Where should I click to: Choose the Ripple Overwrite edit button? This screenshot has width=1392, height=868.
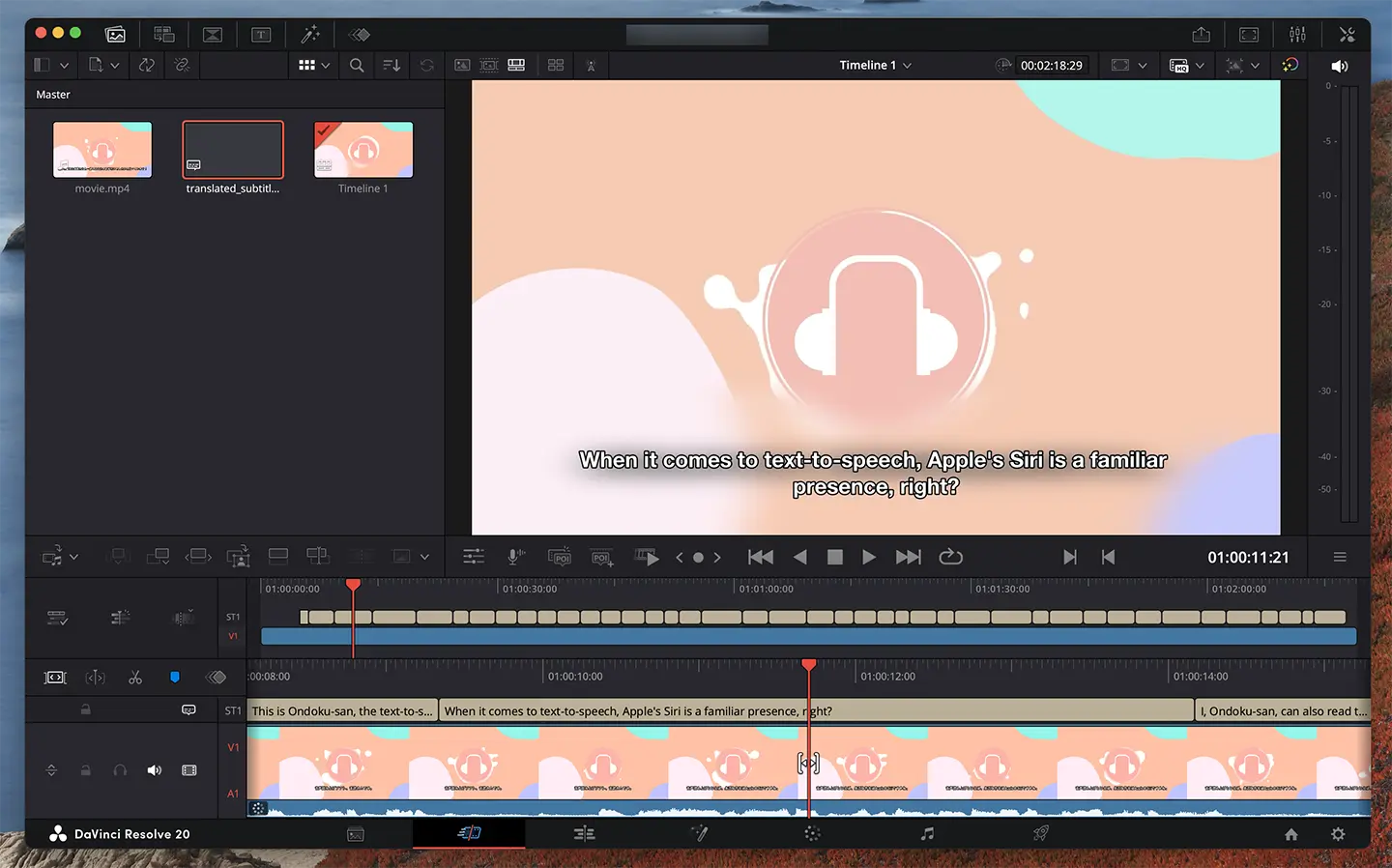click(x=198, y=557)
